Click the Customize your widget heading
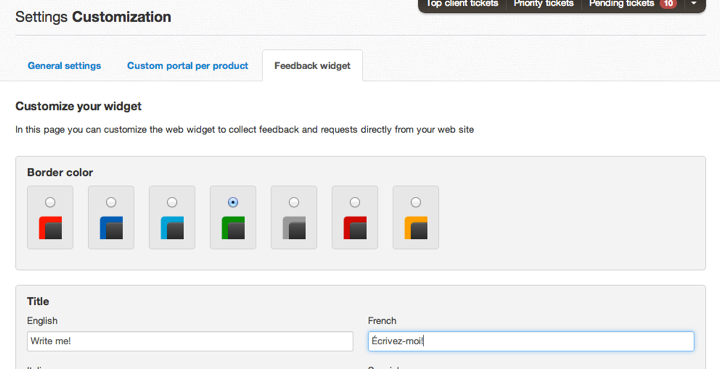 [x=79, y=106]
